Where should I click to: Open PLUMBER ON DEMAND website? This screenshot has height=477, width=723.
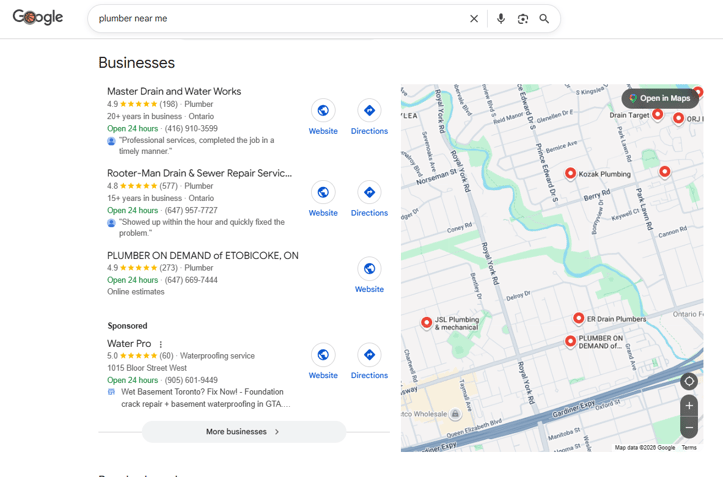tap(369, 275)
